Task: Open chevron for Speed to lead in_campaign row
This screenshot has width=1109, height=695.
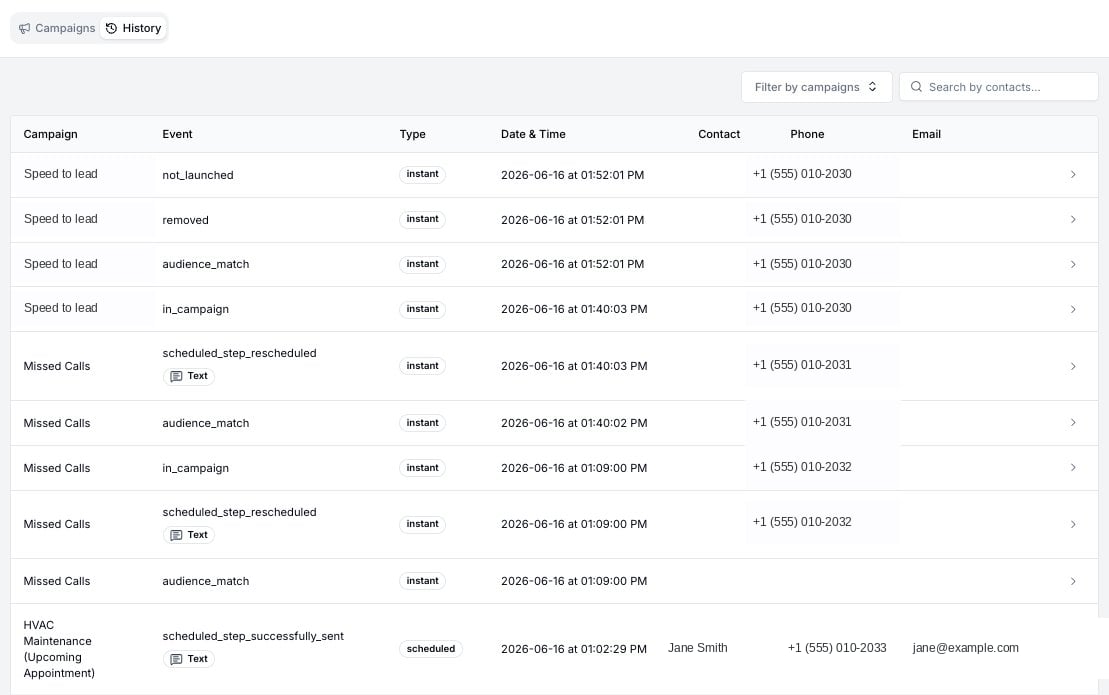Action: 1073,310
